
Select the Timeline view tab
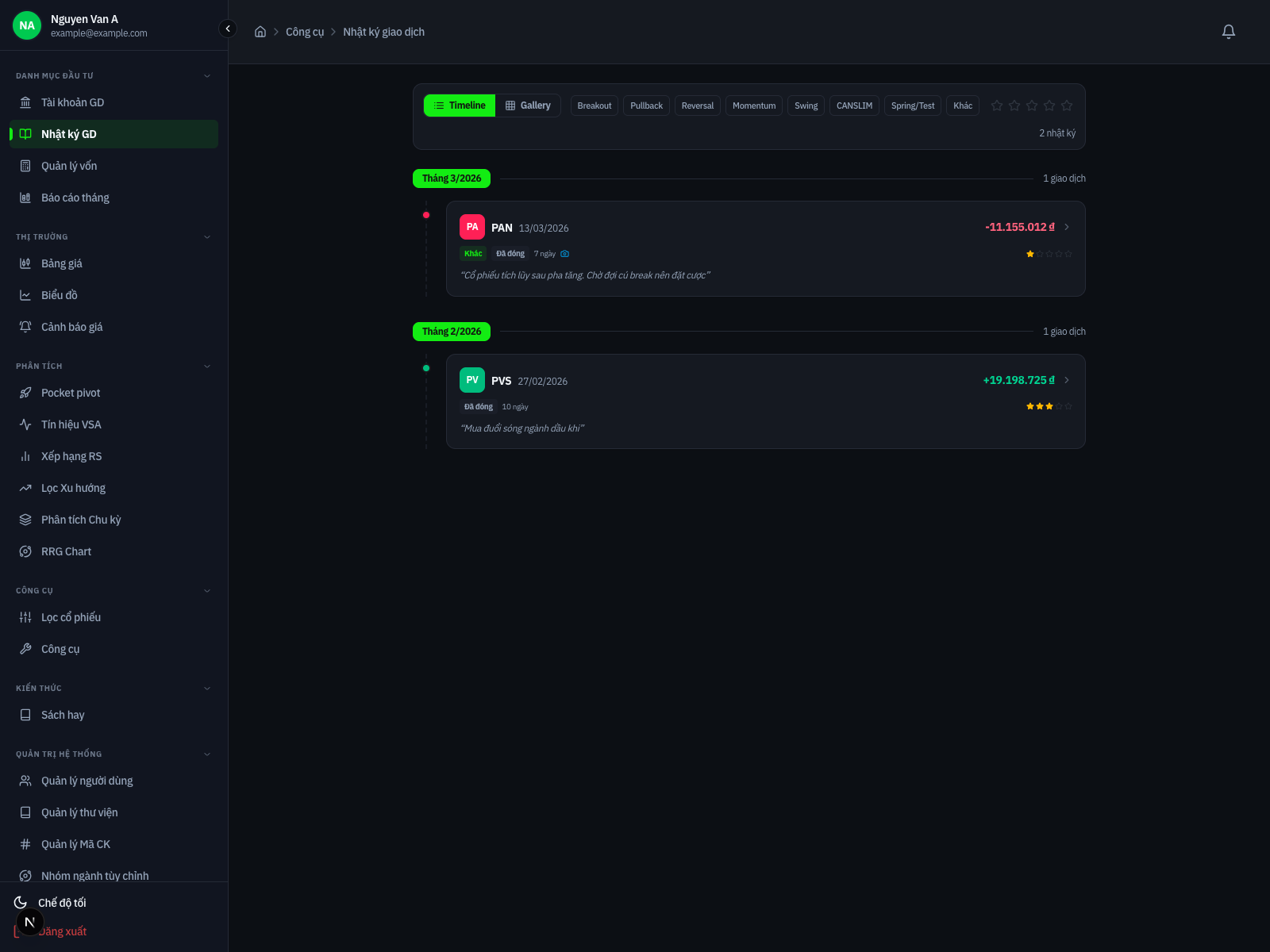(x=460, y=106)
